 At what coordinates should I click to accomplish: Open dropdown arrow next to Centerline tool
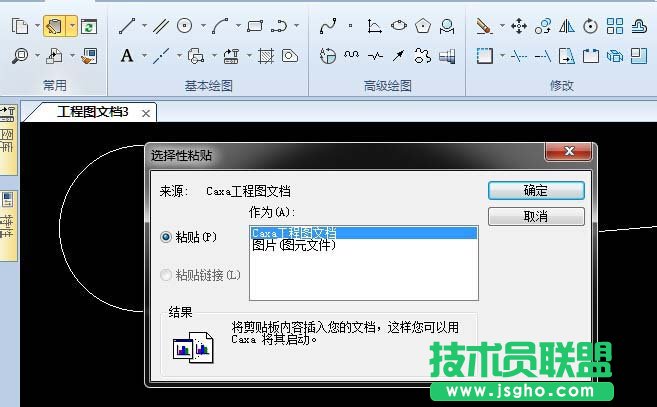(178, 55)
